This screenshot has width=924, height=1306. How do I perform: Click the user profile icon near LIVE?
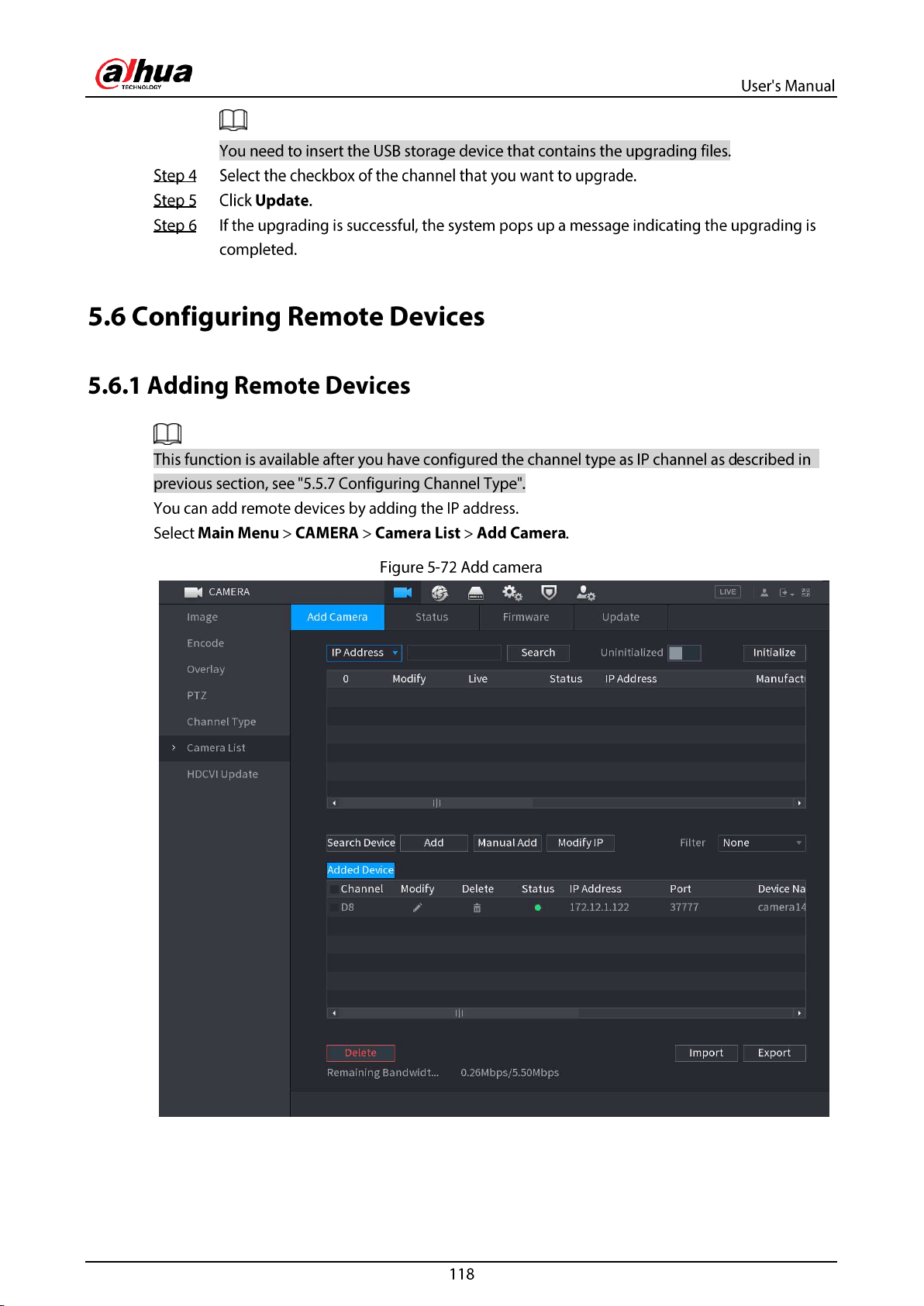pos(764,592)
